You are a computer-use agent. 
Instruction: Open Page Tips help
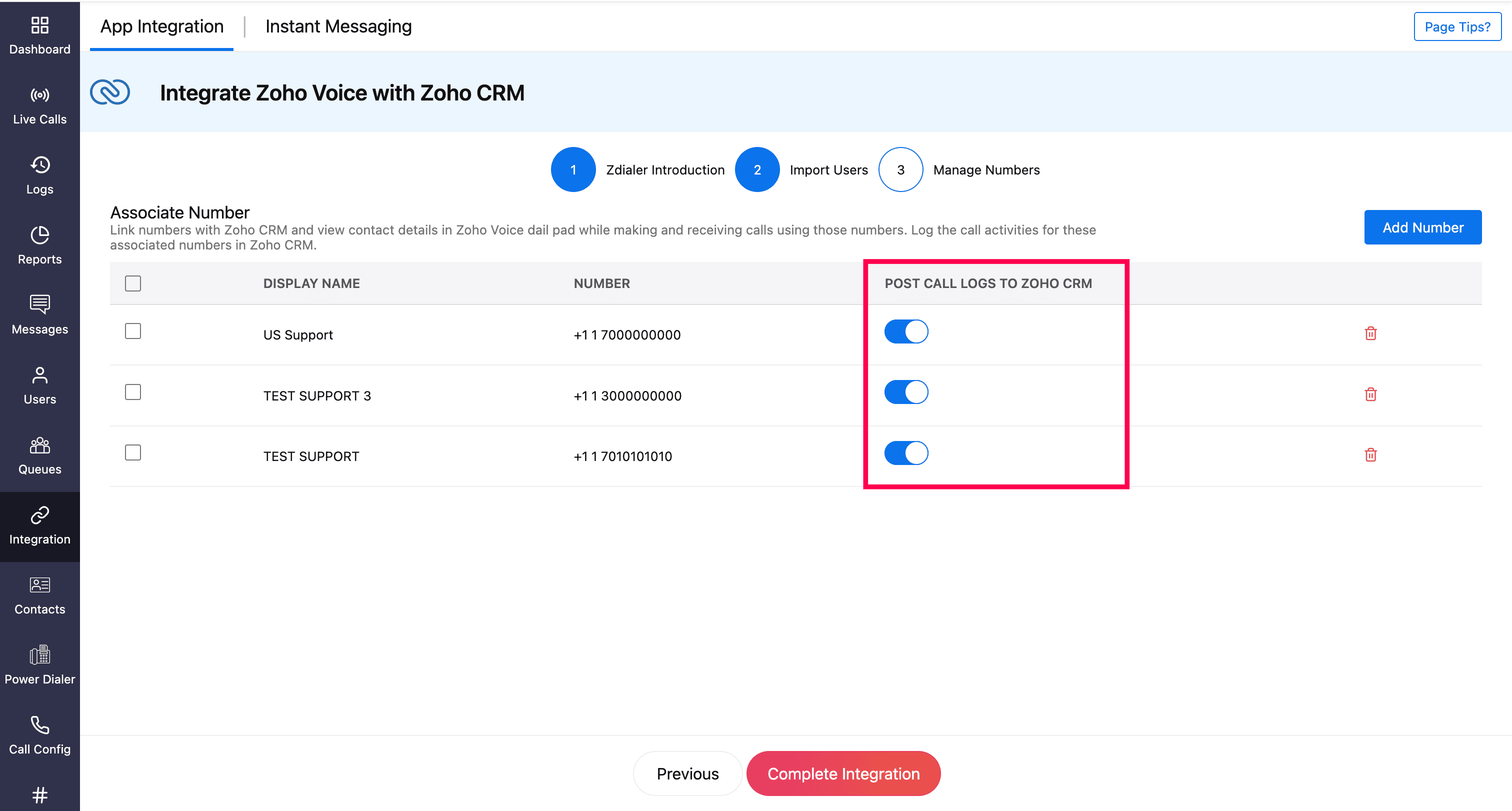click(x=1457, y=27)
